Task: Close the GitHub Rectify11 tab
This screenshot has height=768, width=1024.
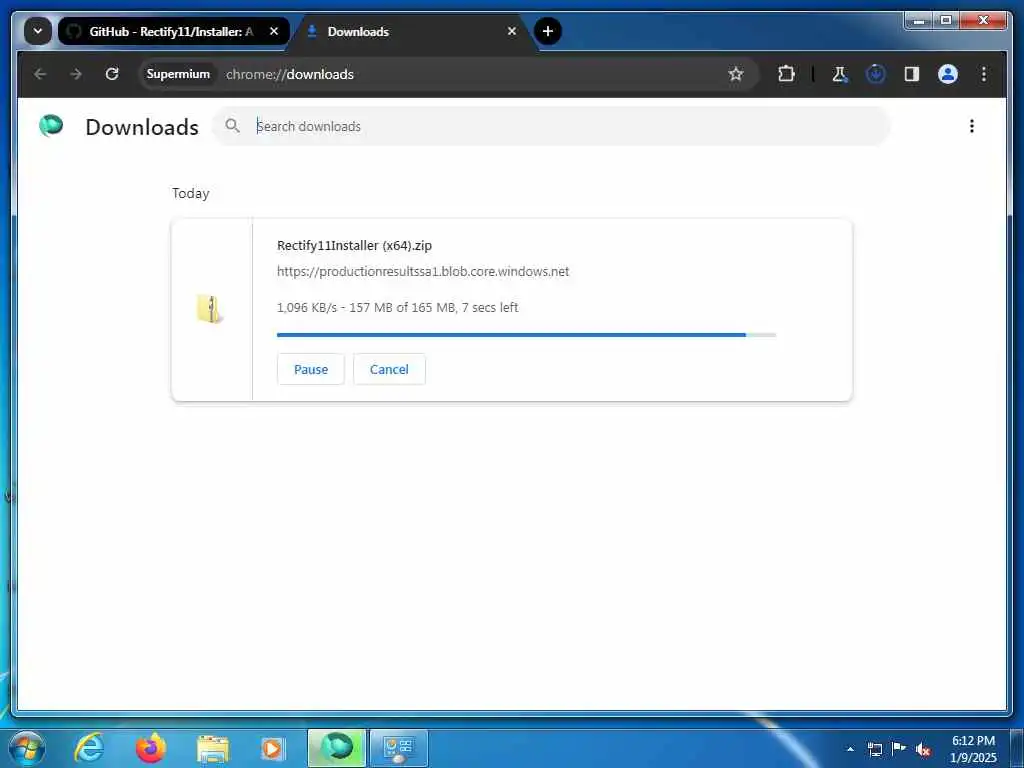Action: coord(274,31)
